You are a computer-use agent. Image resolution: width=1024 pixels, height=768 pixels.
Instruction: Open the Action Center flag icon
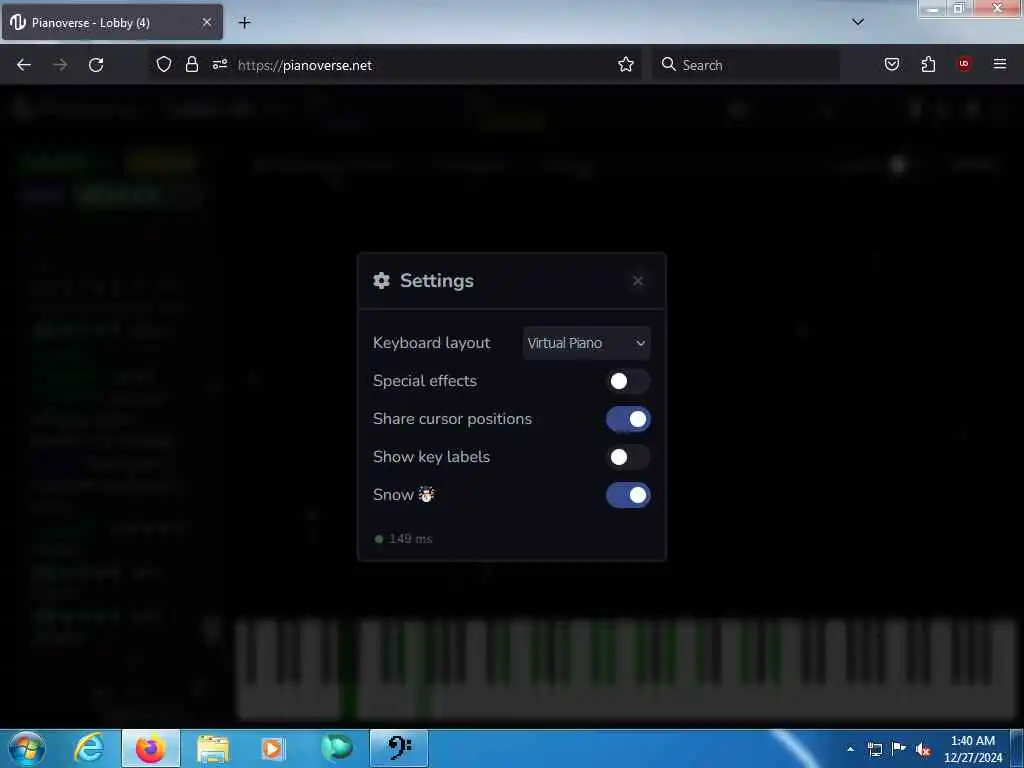(x=899, y=748)
